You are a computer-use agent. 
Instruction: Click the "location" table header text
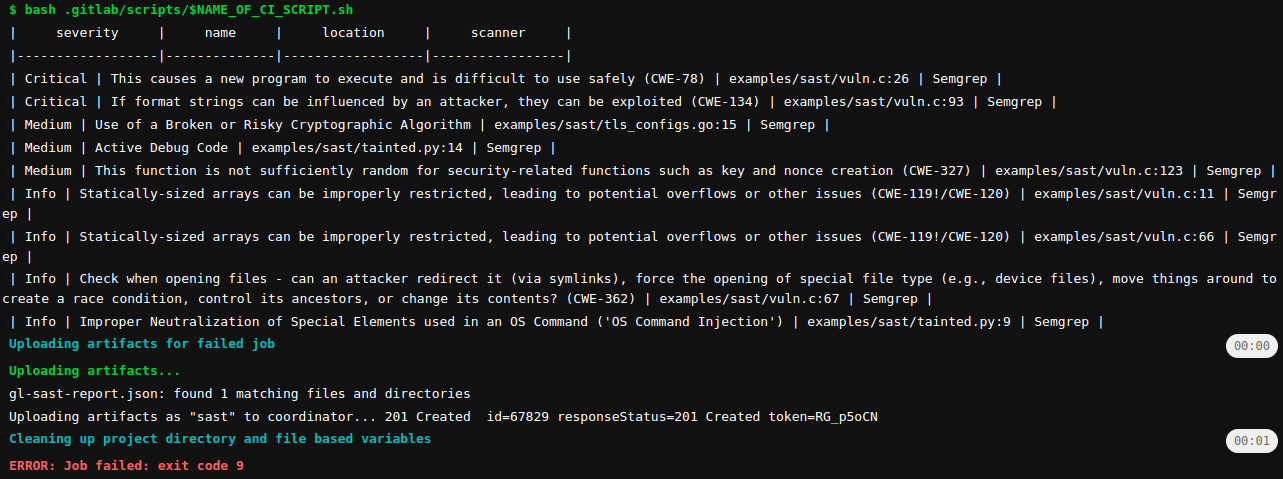[x=353, y=33]
